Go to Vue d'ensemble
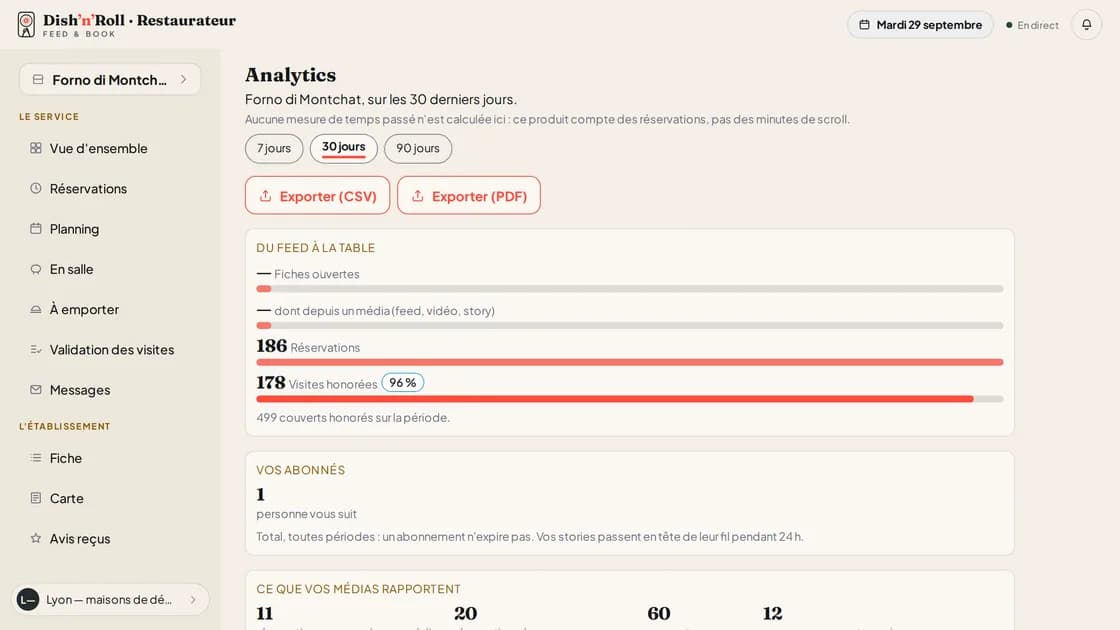1120x630 pixels. (x=110, y=149)
